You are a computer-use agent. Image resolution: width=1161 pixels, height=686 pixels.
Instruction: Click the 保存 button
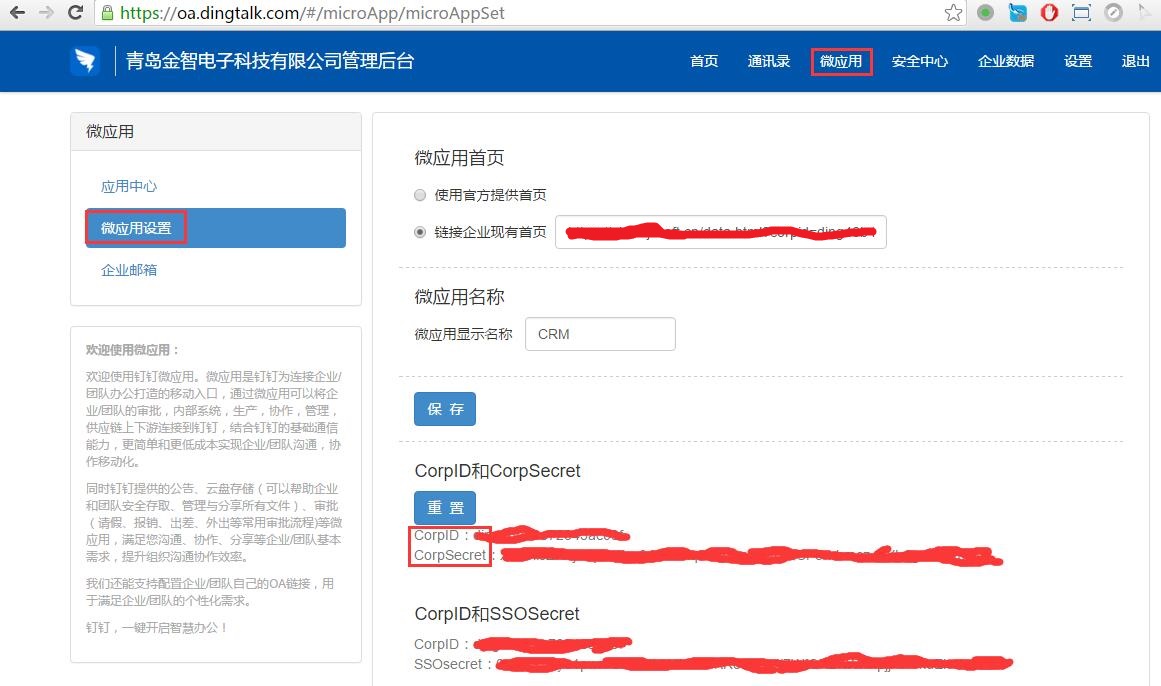pos(445,409)
